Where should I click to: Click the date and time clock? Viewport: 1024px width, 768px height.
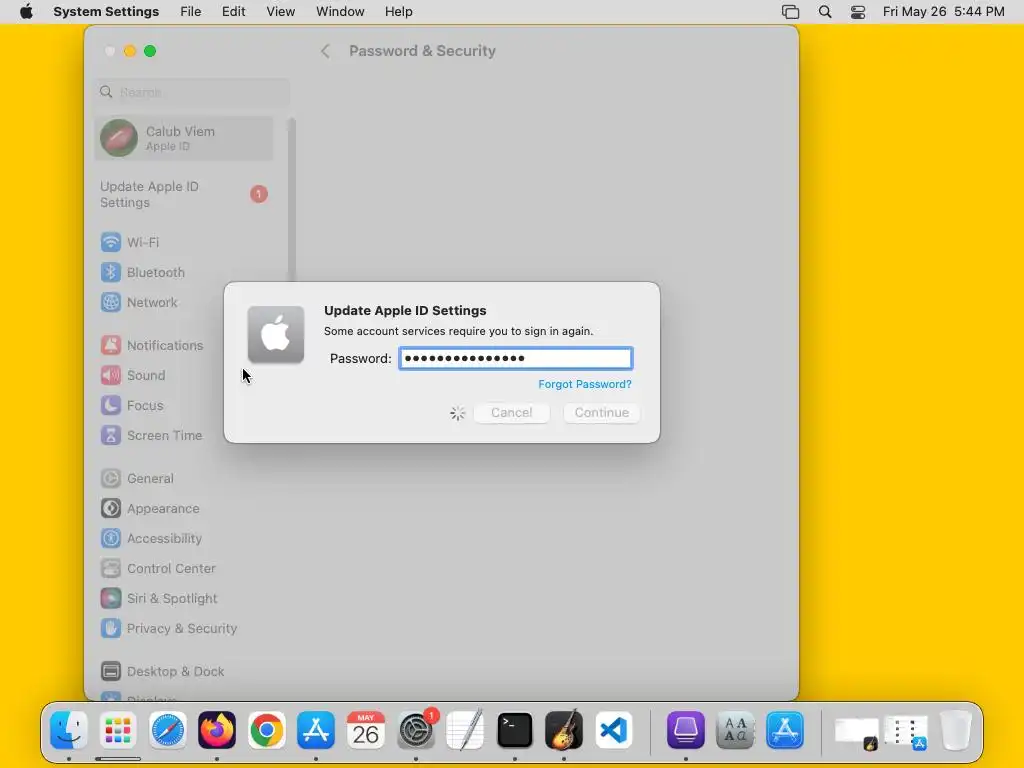(943, 12)
